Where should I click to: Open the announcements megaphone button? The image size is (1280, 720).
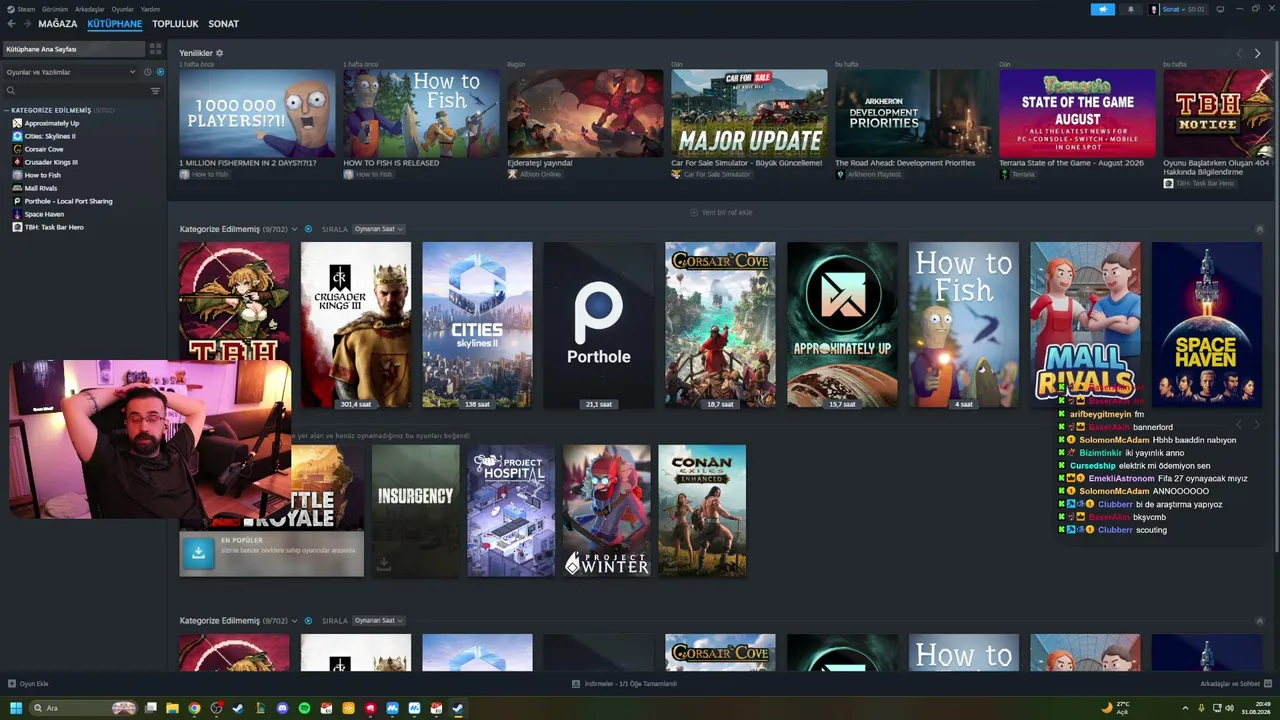click(x=1102, y=9)
